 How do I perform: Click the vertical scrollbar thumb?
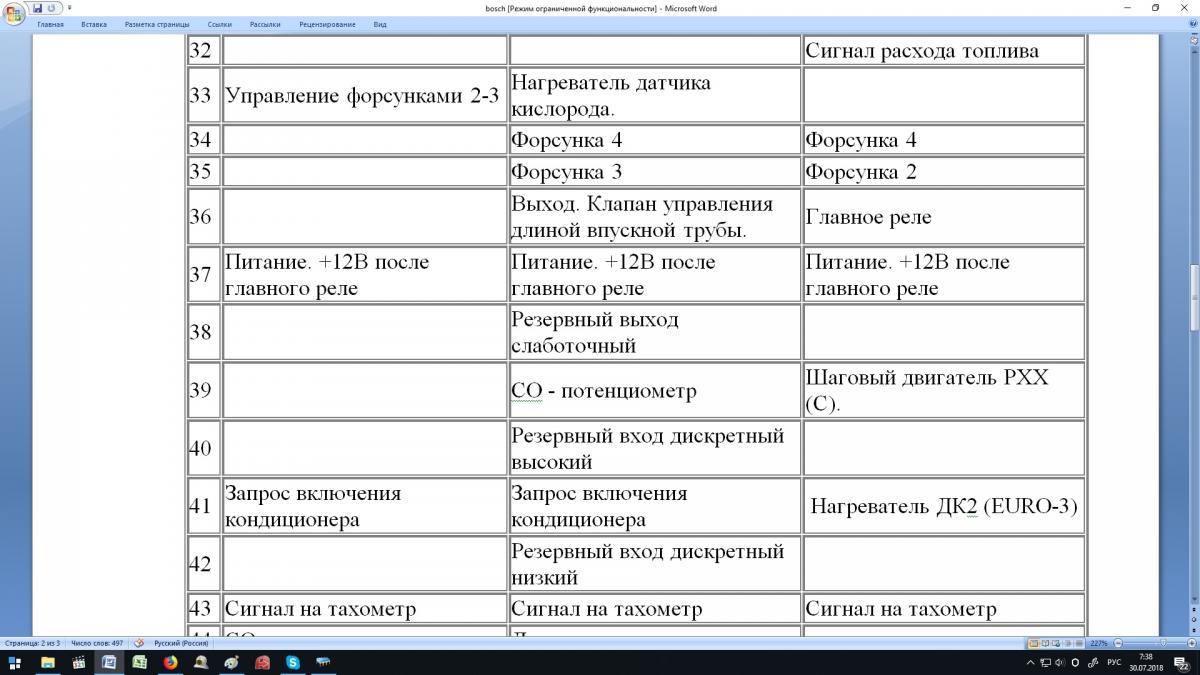(x=1194, y=298)
